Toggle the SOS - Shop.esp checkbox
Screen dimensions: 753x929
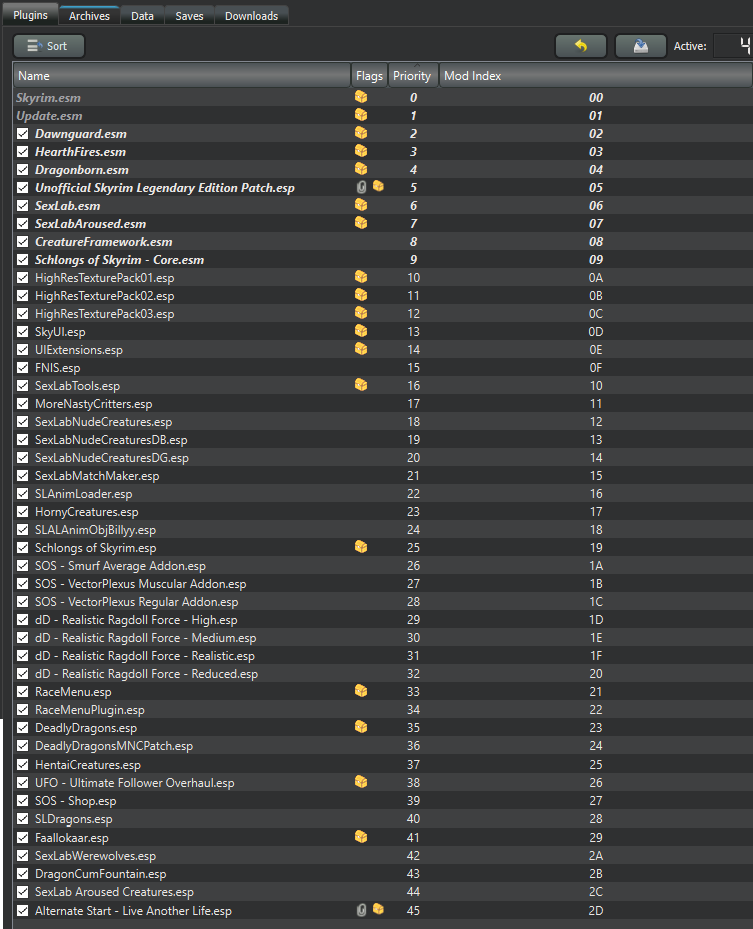[x=23, y=801]
